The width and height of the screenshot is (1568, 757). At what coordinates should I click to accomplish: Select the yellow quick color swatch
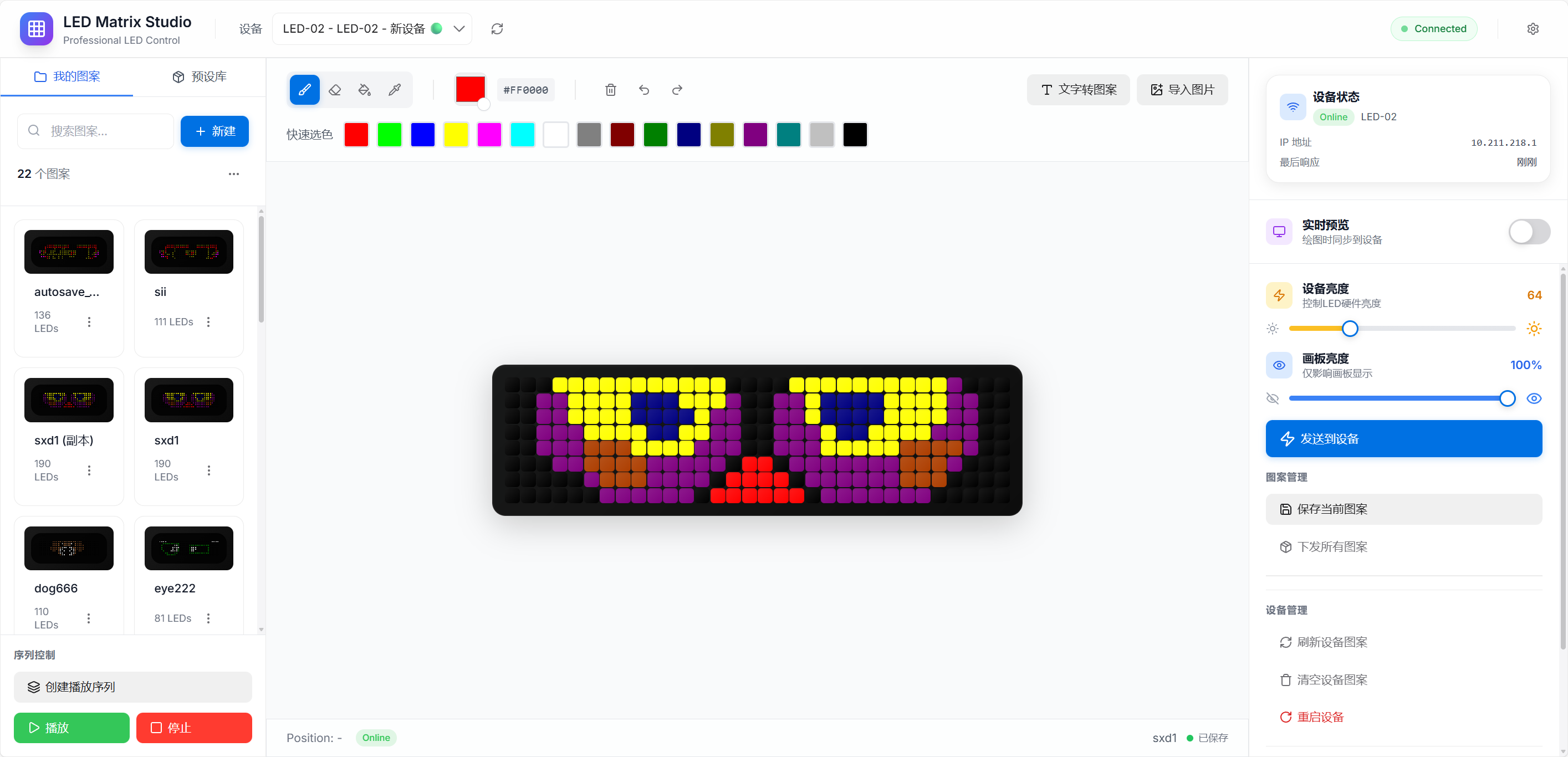click(456, 135)
